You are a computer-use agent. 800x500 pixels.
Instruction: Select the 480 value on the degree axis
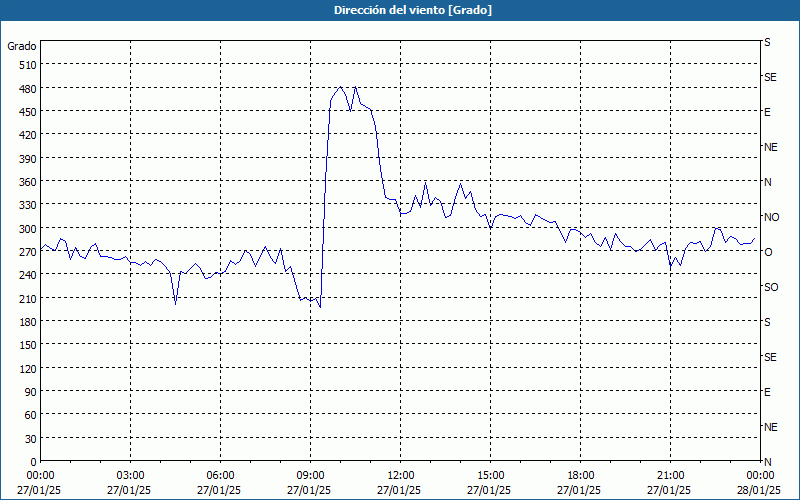click(x=28, y=88)
